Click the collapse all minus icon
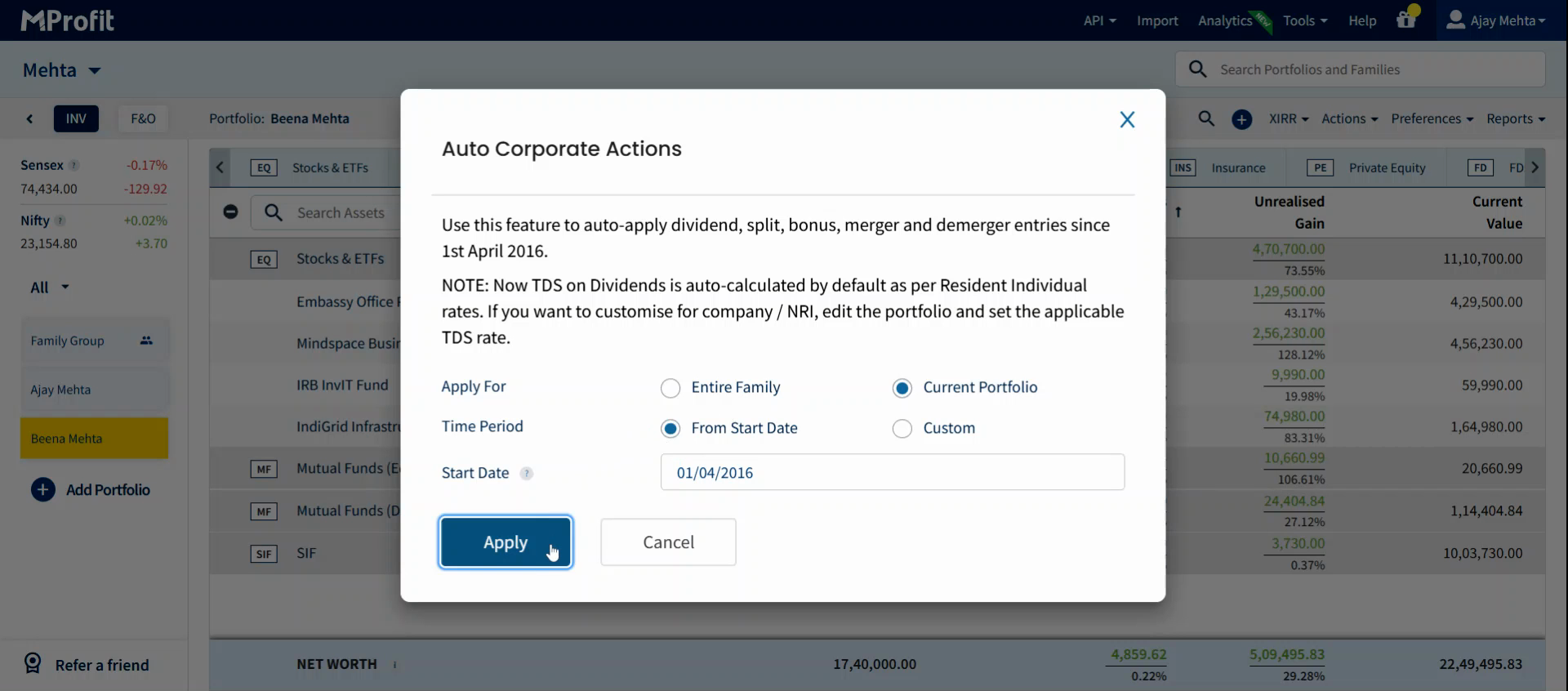This screenshot has width=1568, height=691. pos(230,212)
